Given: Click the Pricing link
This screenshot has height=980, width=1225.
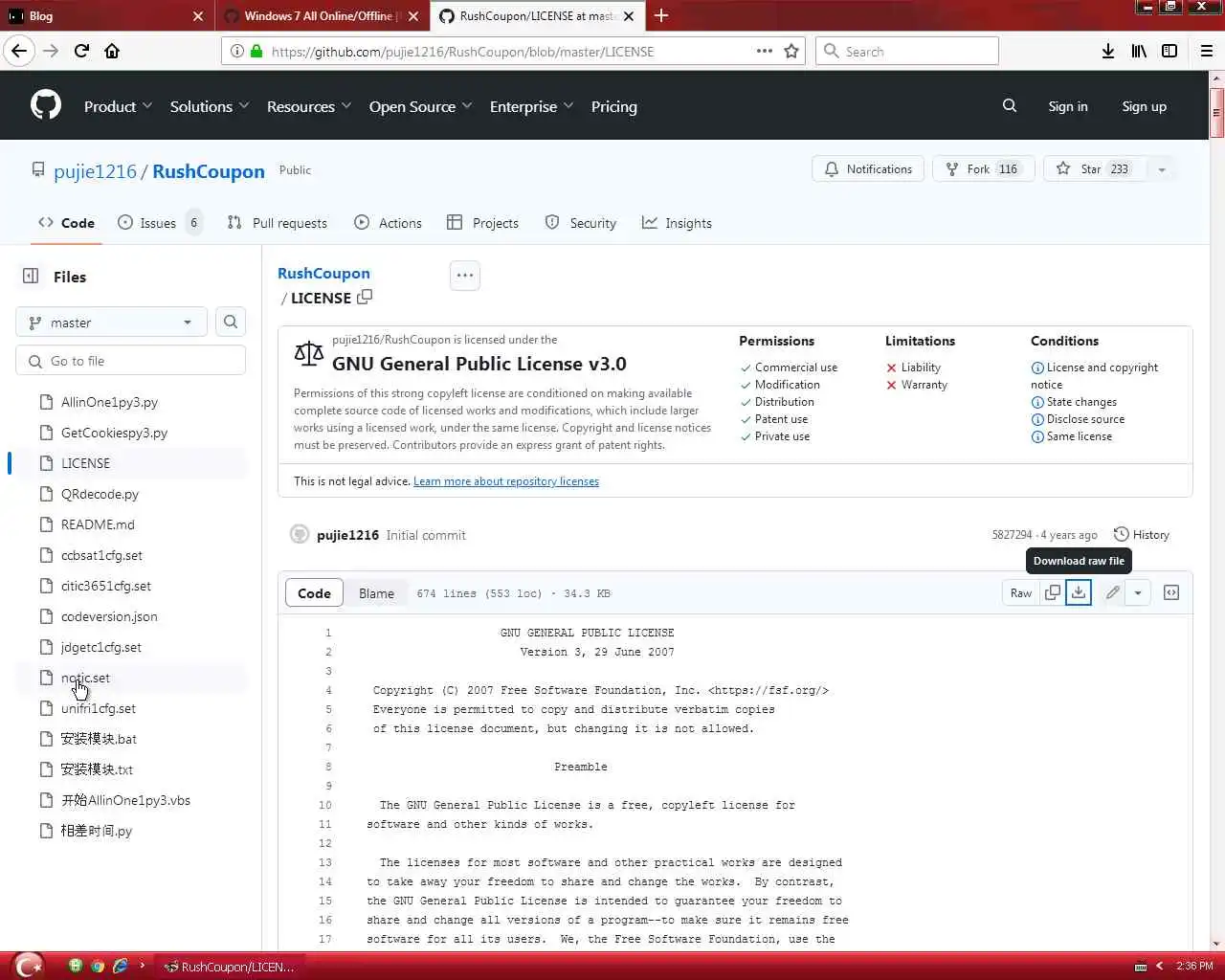Looking at the screenshot, I should click(614, 106).
